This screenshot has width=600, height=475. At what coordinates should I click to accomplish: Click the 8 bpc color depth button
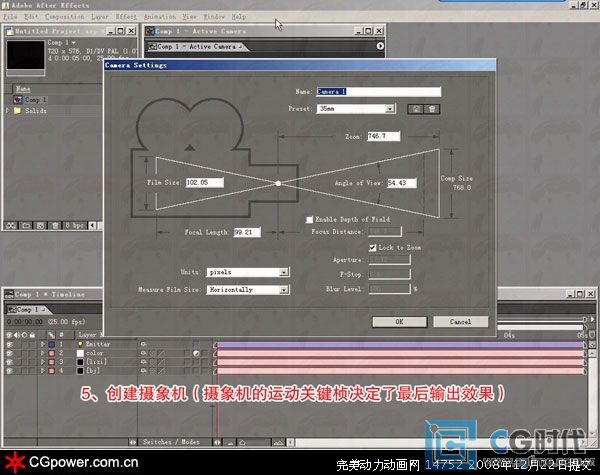tap(75, 226)
